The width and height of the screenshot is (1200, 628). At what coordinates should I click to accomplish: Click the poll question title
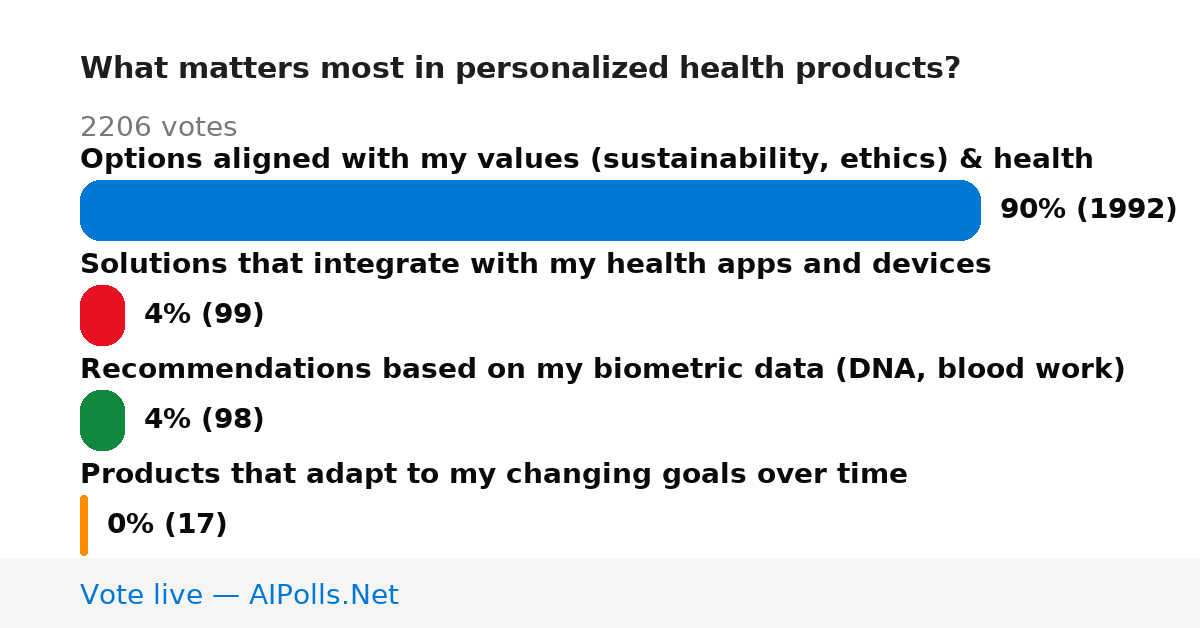520,69
